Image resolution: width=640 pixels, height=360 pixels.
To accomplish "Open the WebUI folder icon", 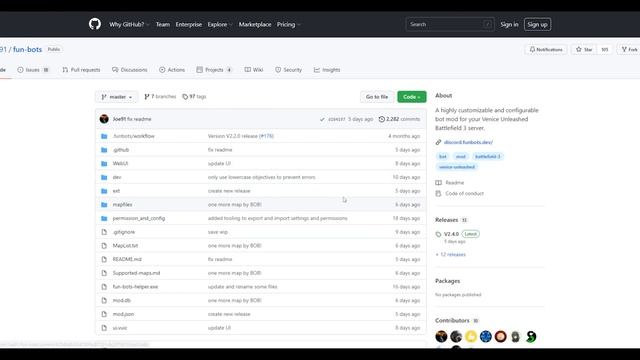I will (x=104, y=164).
